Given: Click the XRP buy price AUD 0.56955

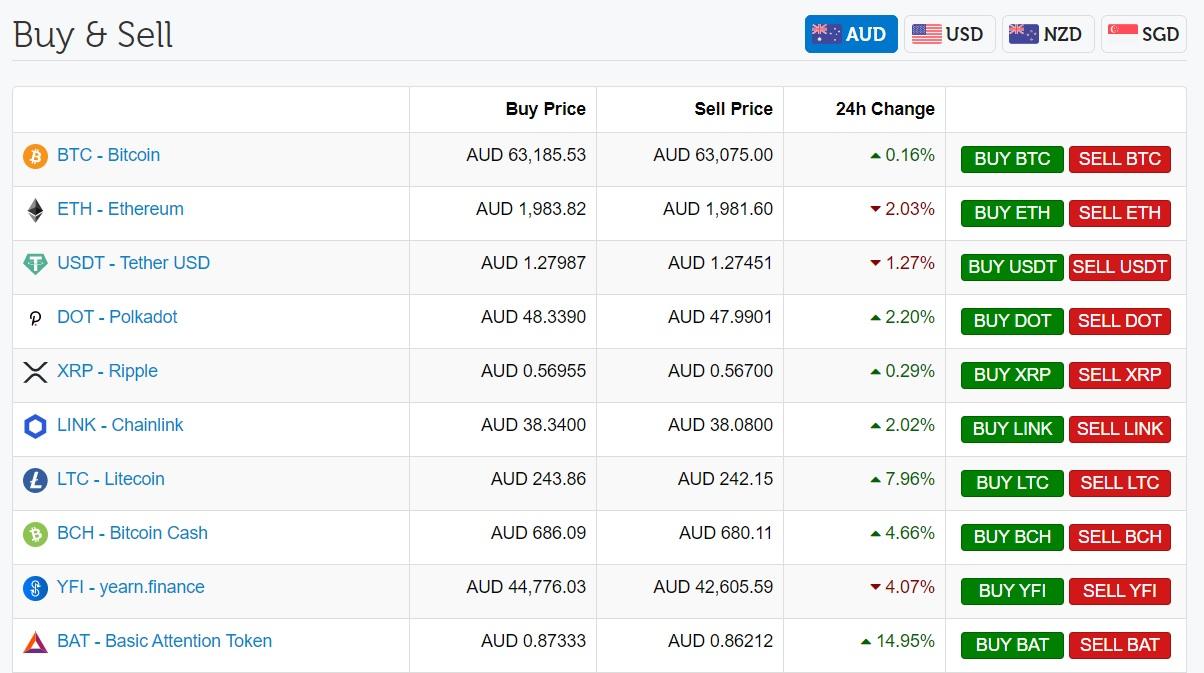Looking at the screenshot, I should click(533, 371).
